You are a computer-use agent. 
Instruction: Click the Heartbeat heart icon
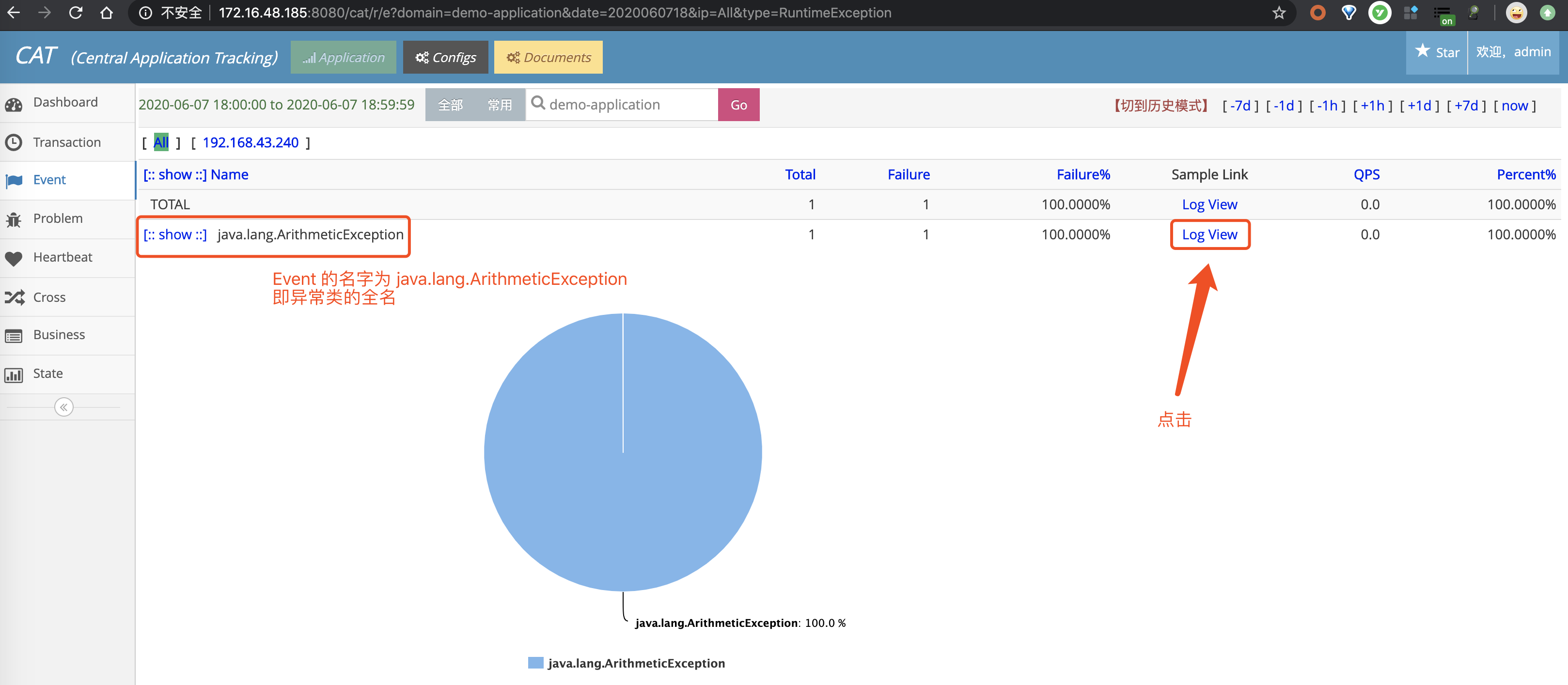[x=14, y=258]
